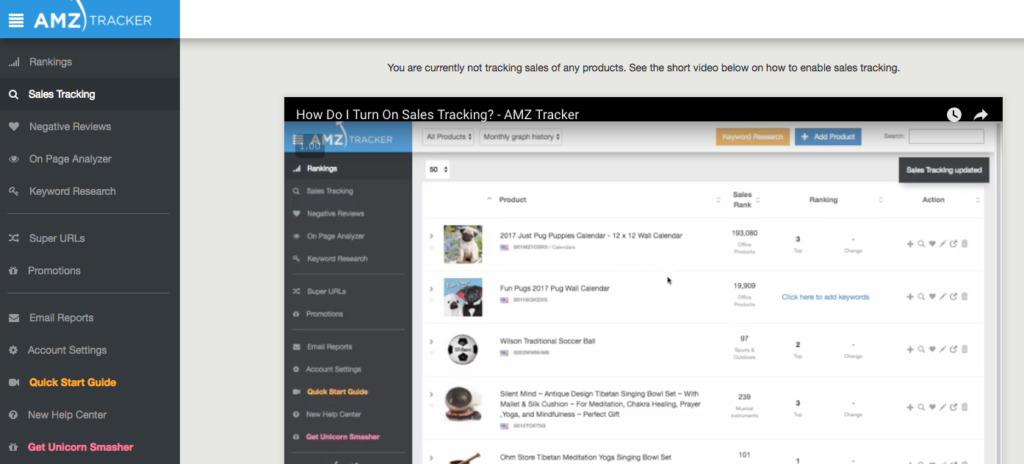The width and height of the screenshot is (1024, 464).
Task: Click the Product column header
Action: 513,200
